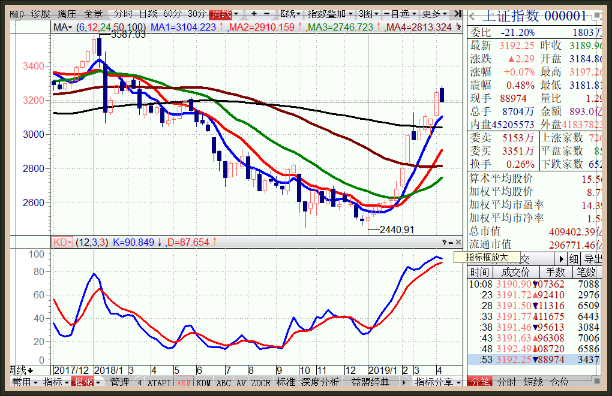Close the KD indicator panel
Viewport: 612px width, 396px height.
[x=459, y=242]
